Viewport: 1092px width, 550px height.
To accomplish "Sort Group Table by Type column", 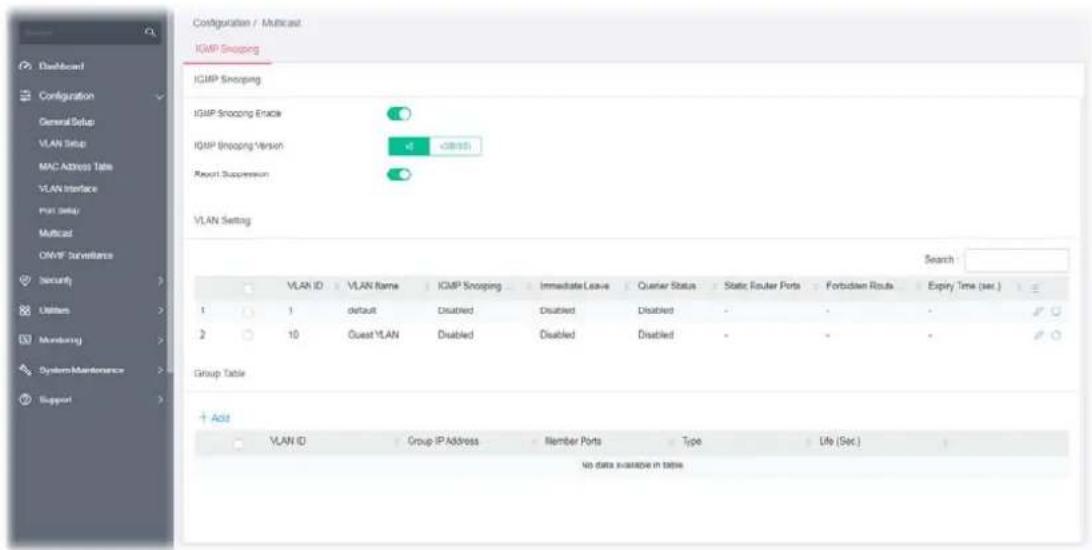I will (x=692, y=443).
